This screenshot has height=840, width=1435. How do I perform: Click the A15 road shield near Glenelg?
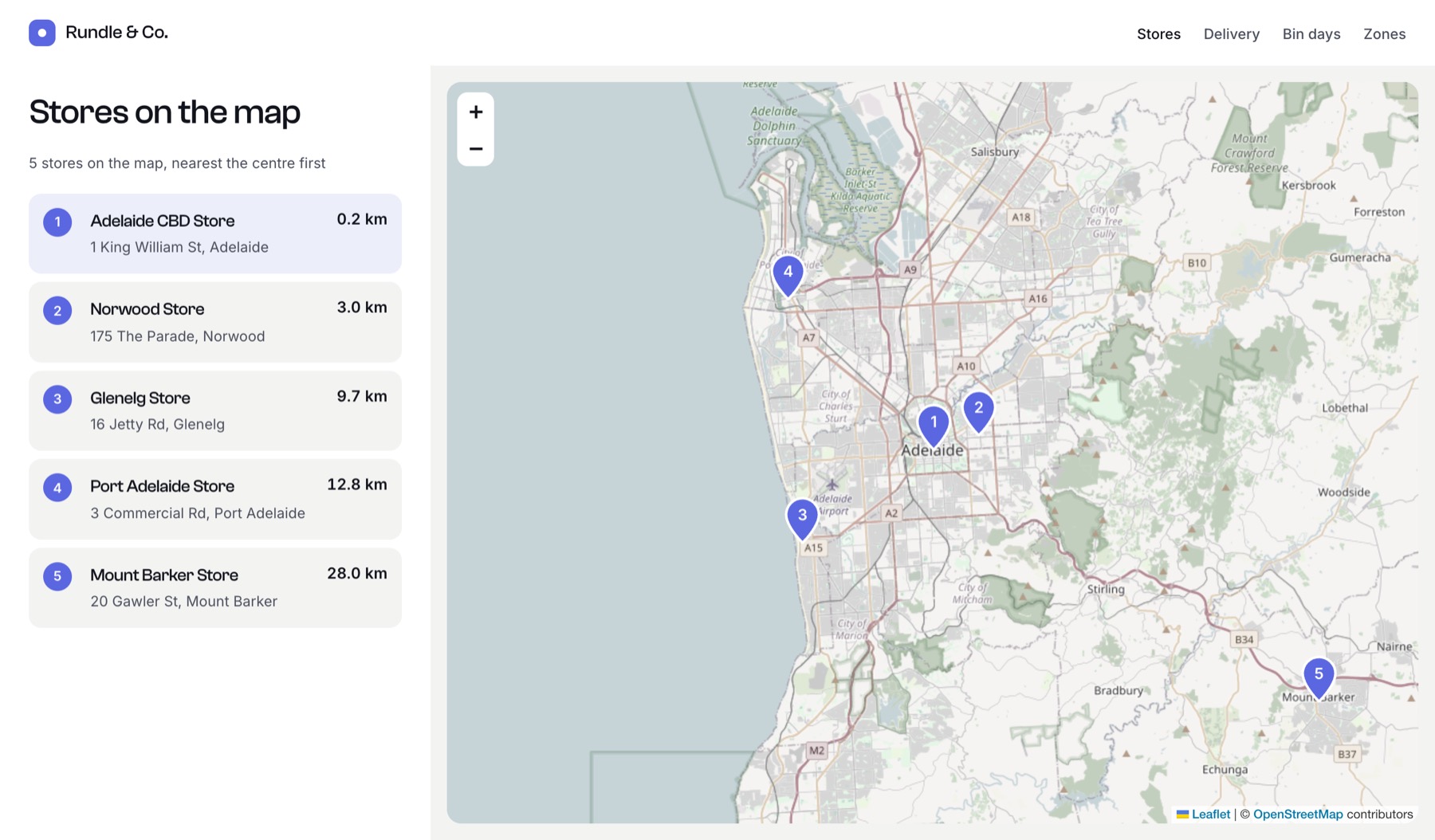click(x=813, y=548)
